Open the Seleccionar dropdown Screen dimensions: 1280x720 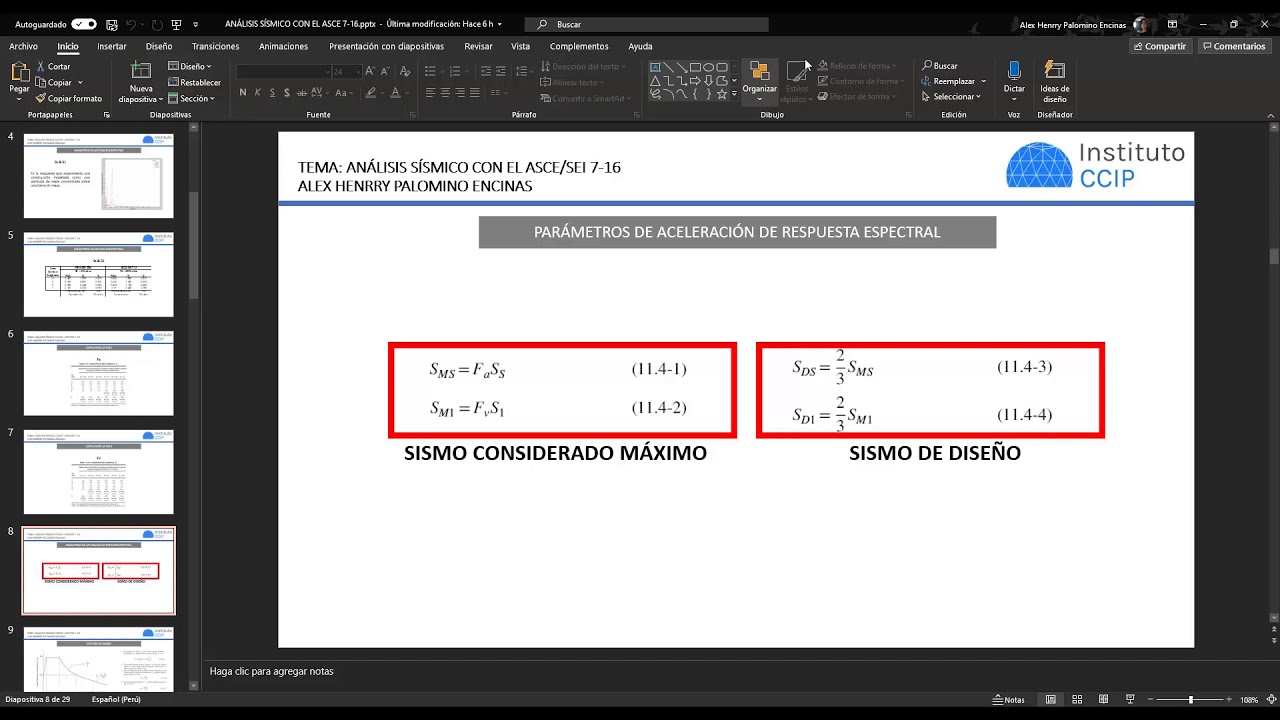pos(951,97)
